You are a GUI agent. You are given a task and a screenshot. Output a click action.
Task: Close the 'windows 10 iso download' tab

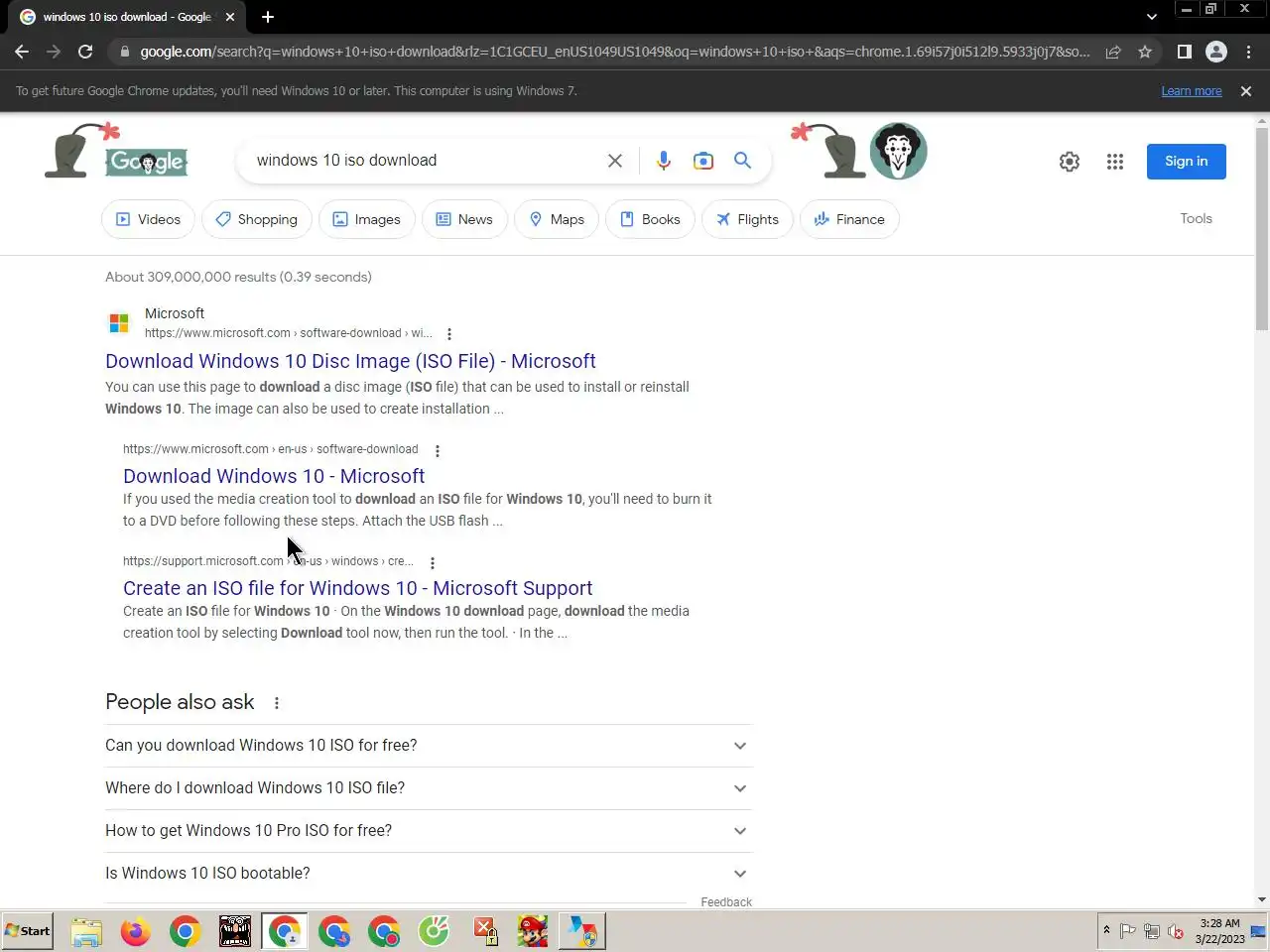[230, 17]
